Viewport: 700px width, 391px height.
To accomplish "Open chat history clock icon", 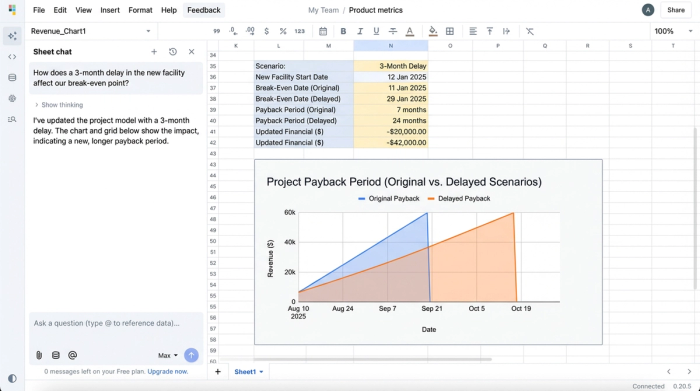I will point(173,52).
